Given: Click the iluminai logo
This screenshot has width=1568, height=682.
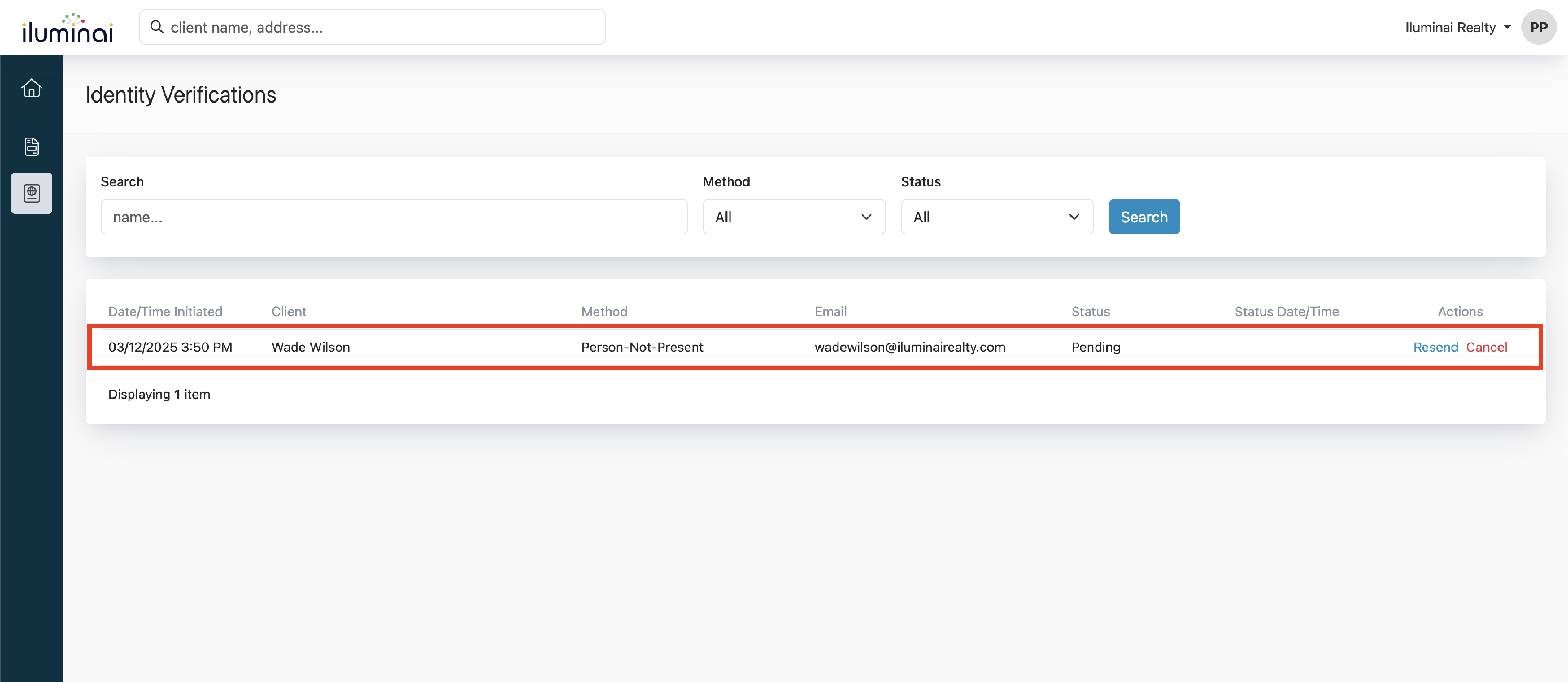Looking at the screenshot, I should coord(67,27).
